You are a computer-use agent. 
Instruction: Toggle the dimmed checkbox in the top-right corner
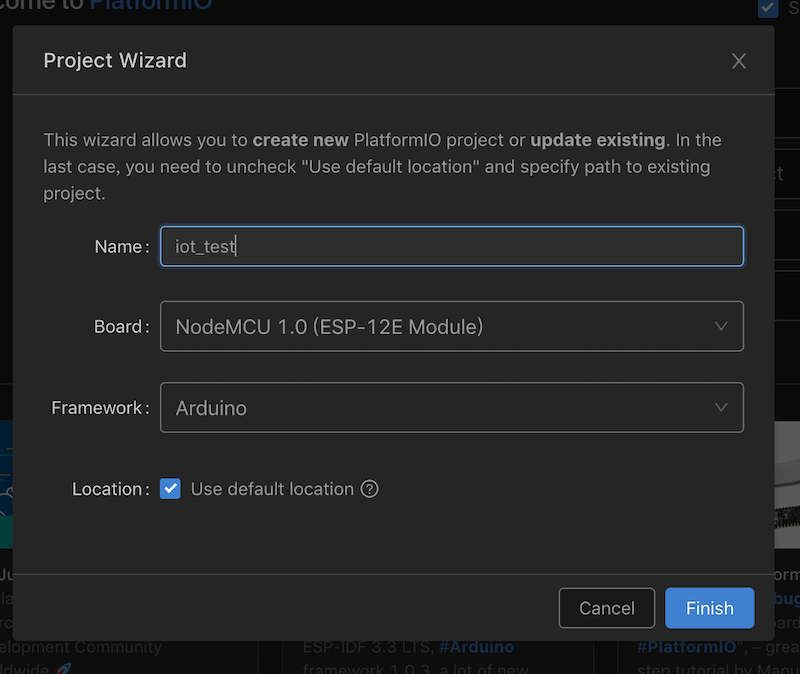click(768, 8)
